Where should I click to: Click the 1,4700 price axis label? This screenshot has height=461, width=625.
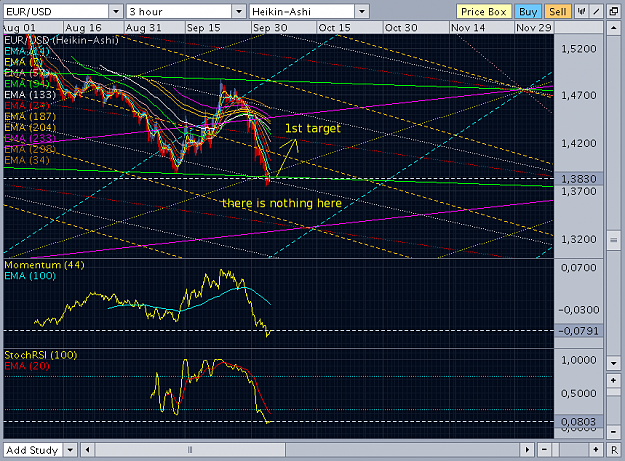coord(579,95)
